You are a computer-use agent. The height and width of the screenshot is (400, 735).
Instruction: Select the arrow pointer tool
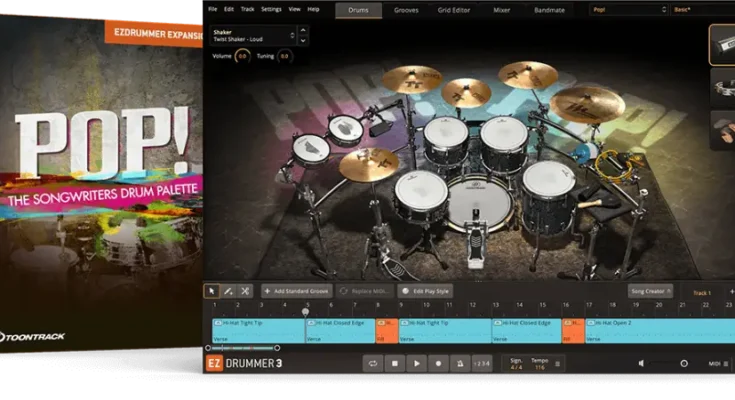[212, 291]
